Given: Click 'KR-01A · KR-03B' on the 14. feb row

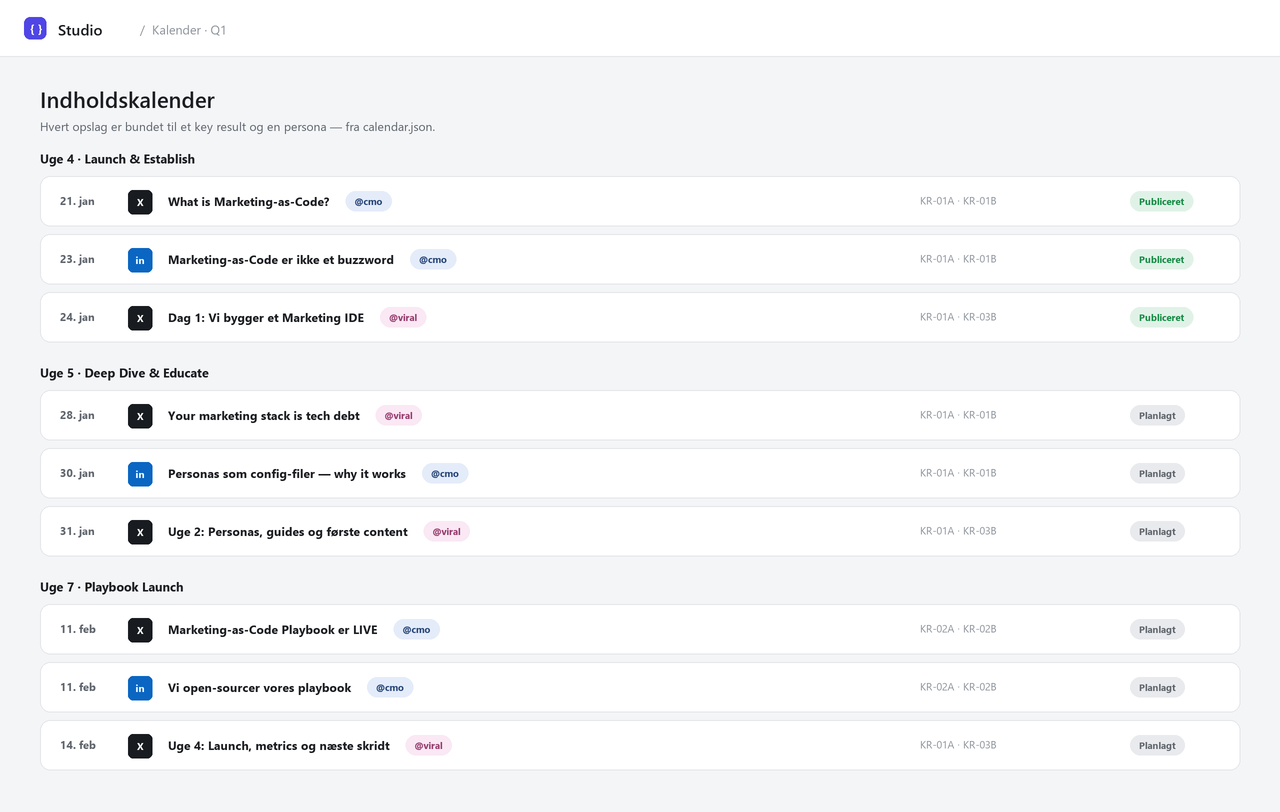Looking at the screenshot, I should coord(958,746).
